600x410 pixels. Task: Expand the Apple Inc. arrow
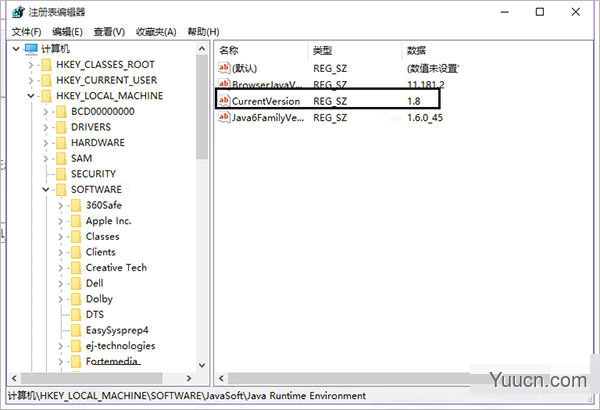click(x=60, y=221)
